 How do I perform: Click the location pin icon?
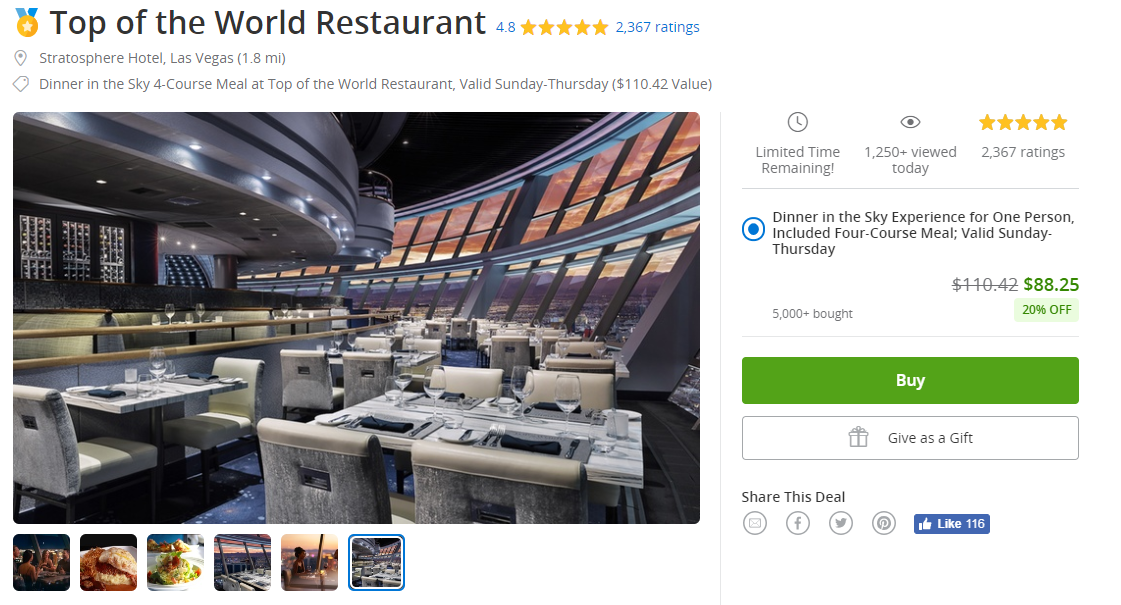pos(21,58)
